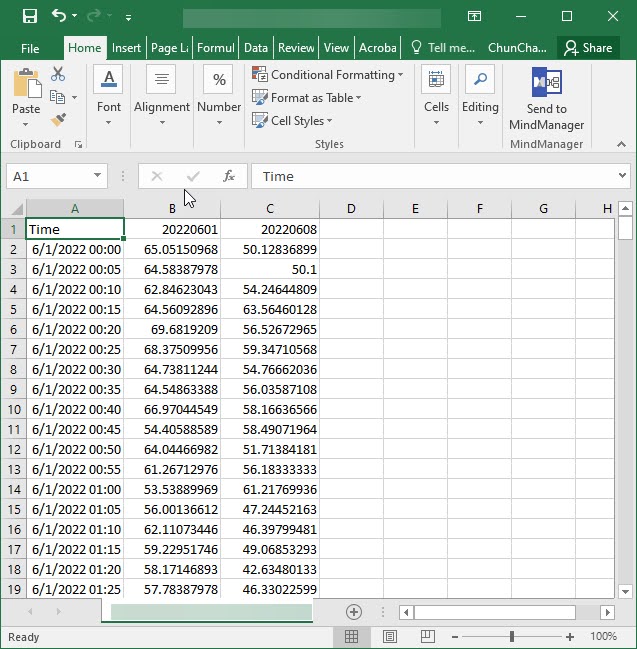637x649 pixels.
Task: Click the zoom slider in the status bar
Action: (x=512, y=637)
